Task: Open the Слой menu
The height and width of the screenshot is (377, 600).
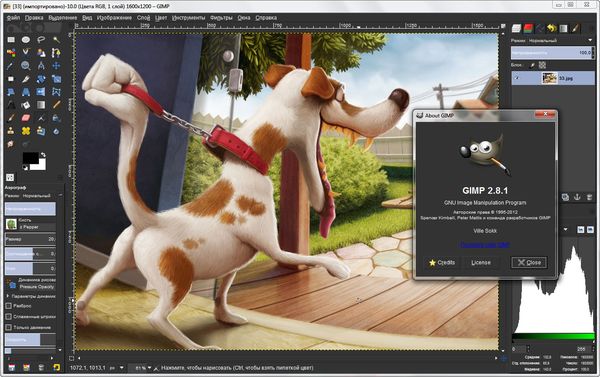Action: click(x=143, y=18)
